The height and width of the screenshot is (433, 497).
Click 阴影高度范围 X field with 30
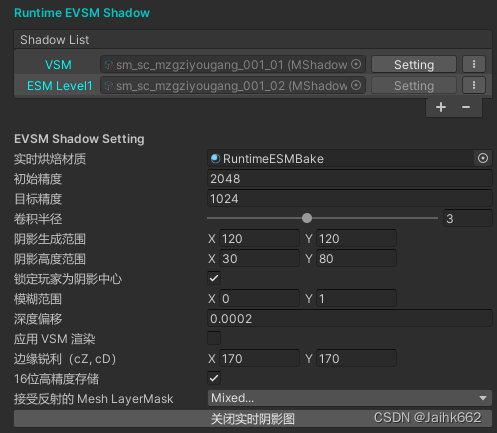[x=259, y=259]
